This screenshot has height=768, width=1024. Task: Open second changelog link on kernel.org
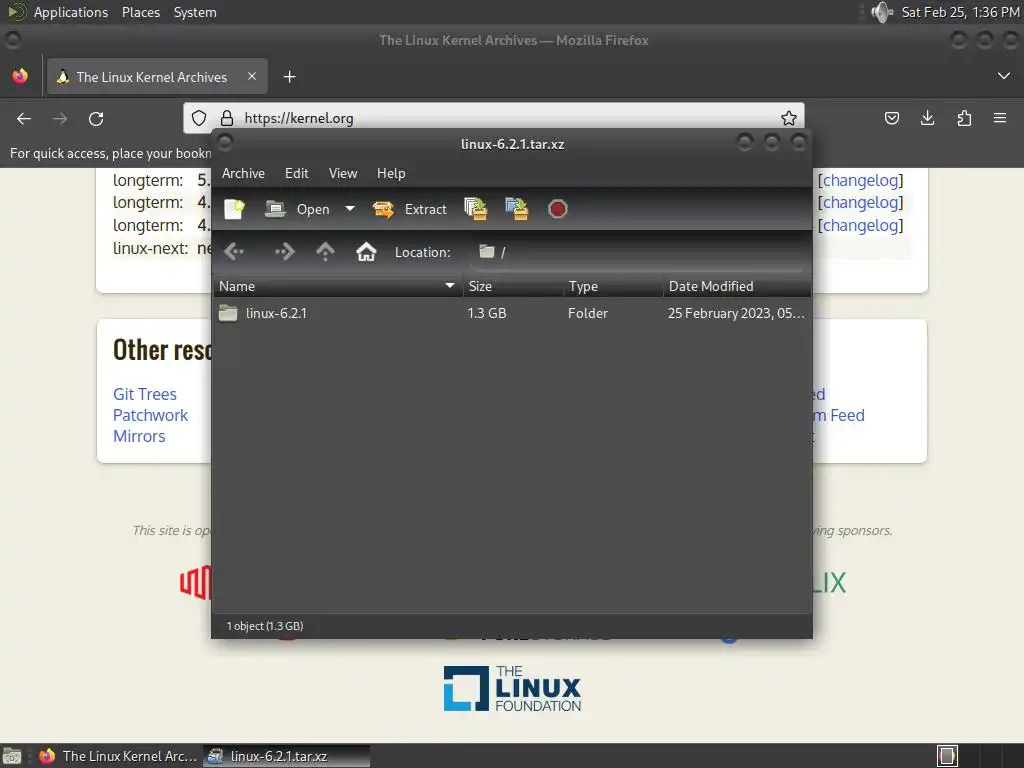pyautogui.click(x=861, y=202)
